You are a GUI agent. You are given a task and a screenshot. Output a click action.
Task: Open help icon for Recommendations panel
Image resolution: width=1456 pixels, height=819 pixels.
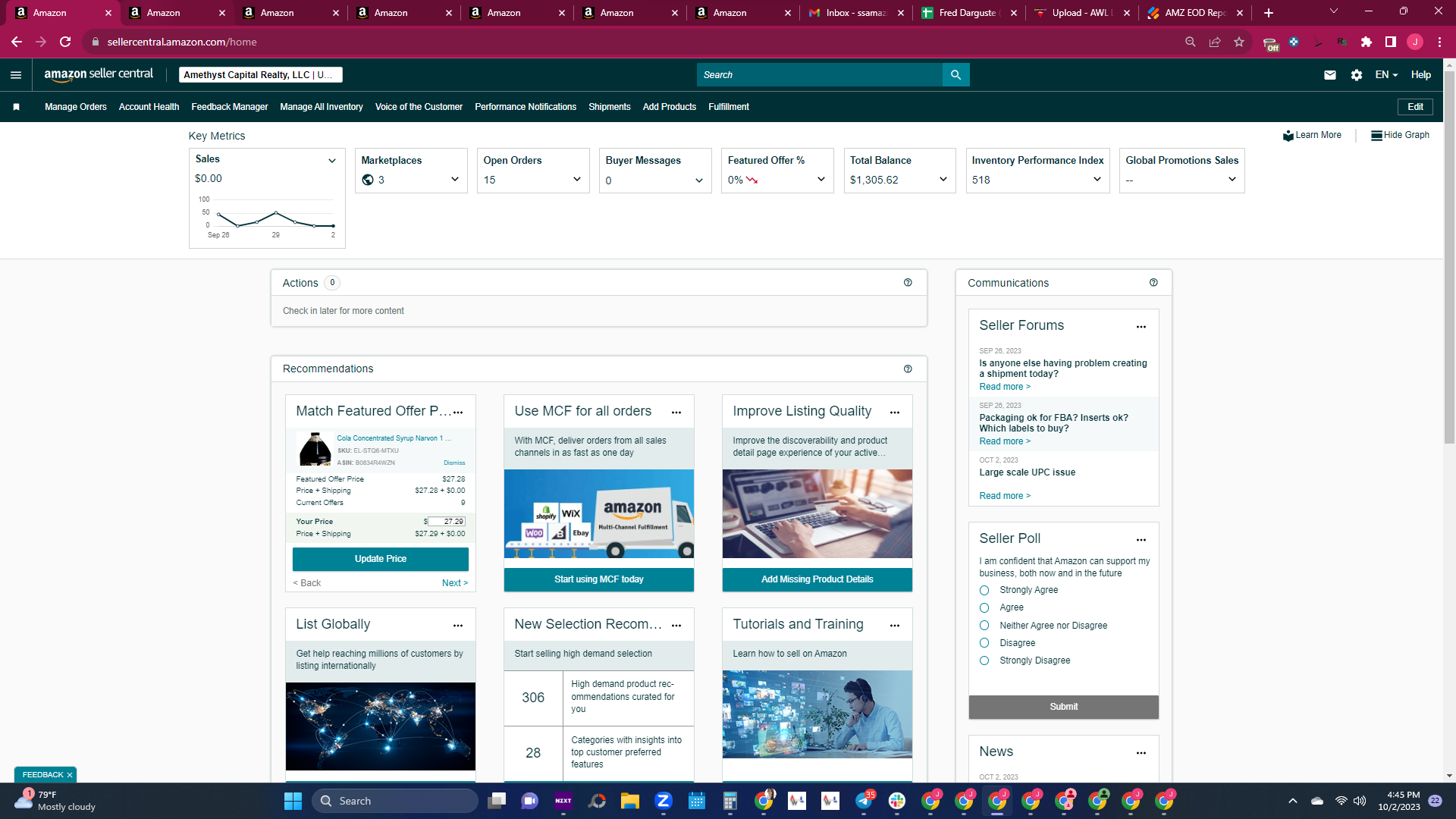pyautogui.click(x=908, y=369)
